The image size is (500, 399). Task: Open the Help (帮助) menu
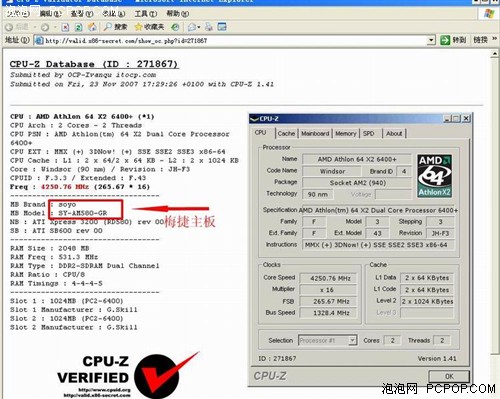pyautogui.click(x=177, y=14)
